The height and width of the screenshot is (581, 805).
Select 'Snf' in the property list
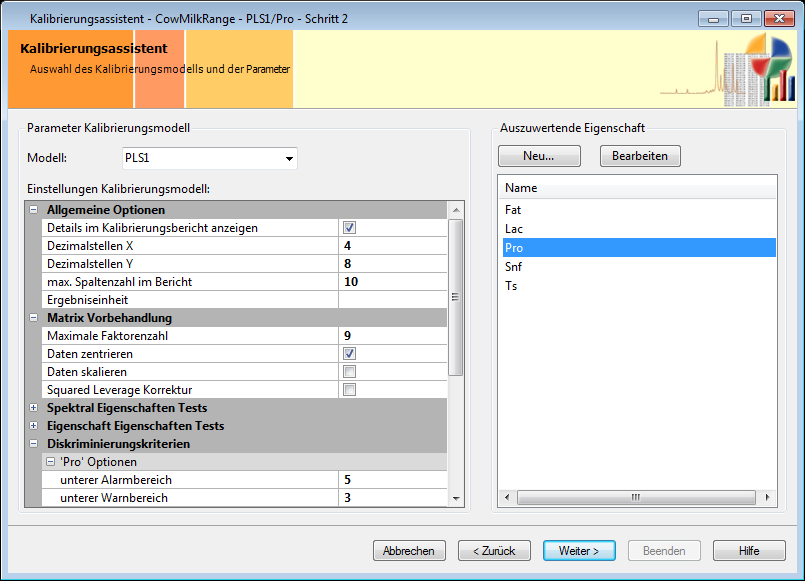pos(513,267)
